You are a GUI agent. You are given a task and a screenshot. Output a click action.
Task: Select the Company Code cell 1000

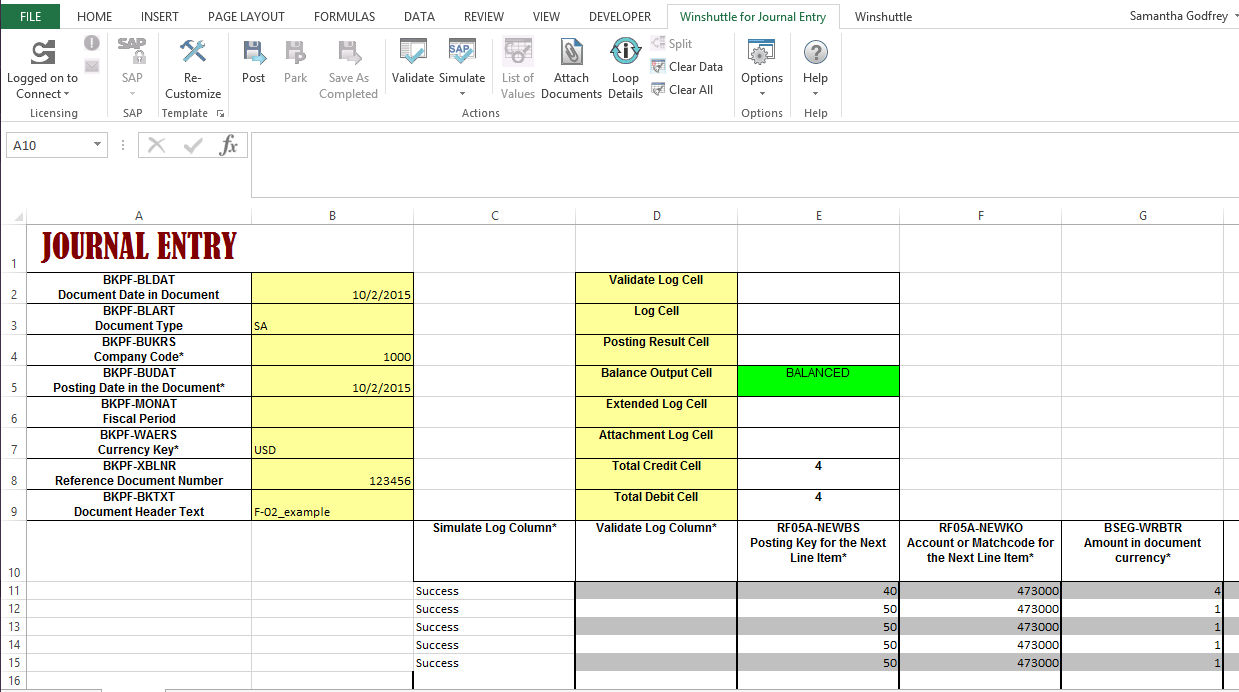pos(332,350)
